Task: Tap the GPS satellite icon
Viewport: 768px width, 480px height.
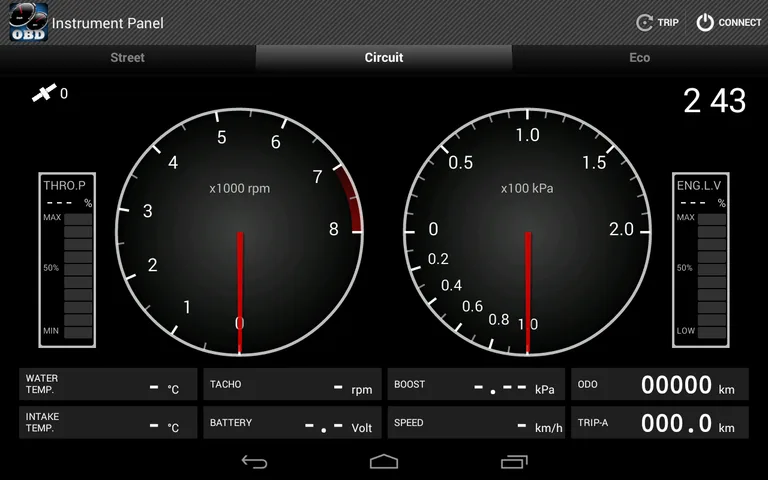Action: coord(44,93)
